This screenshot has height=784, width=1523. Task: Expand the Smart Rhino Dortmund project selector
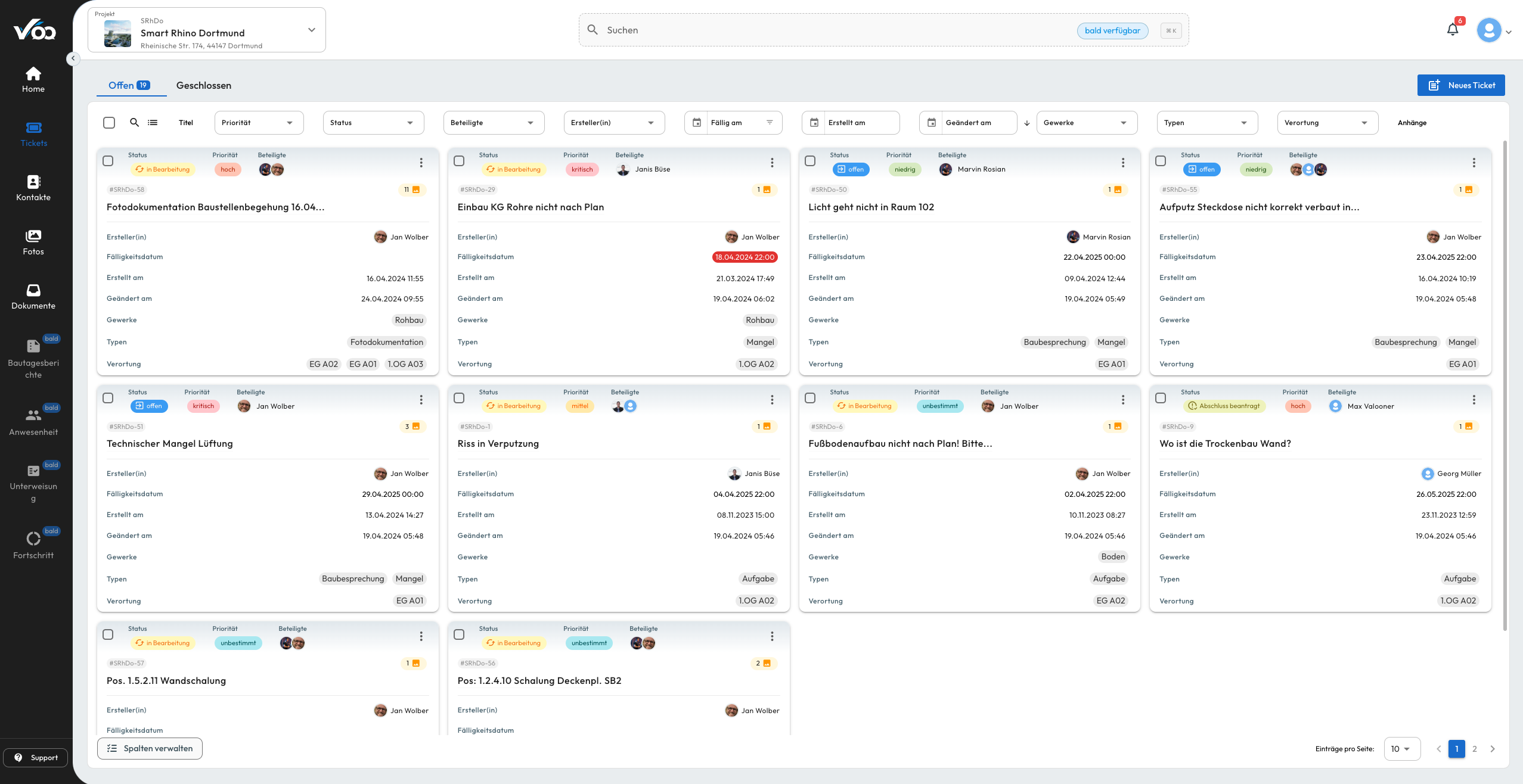(311, 30)
